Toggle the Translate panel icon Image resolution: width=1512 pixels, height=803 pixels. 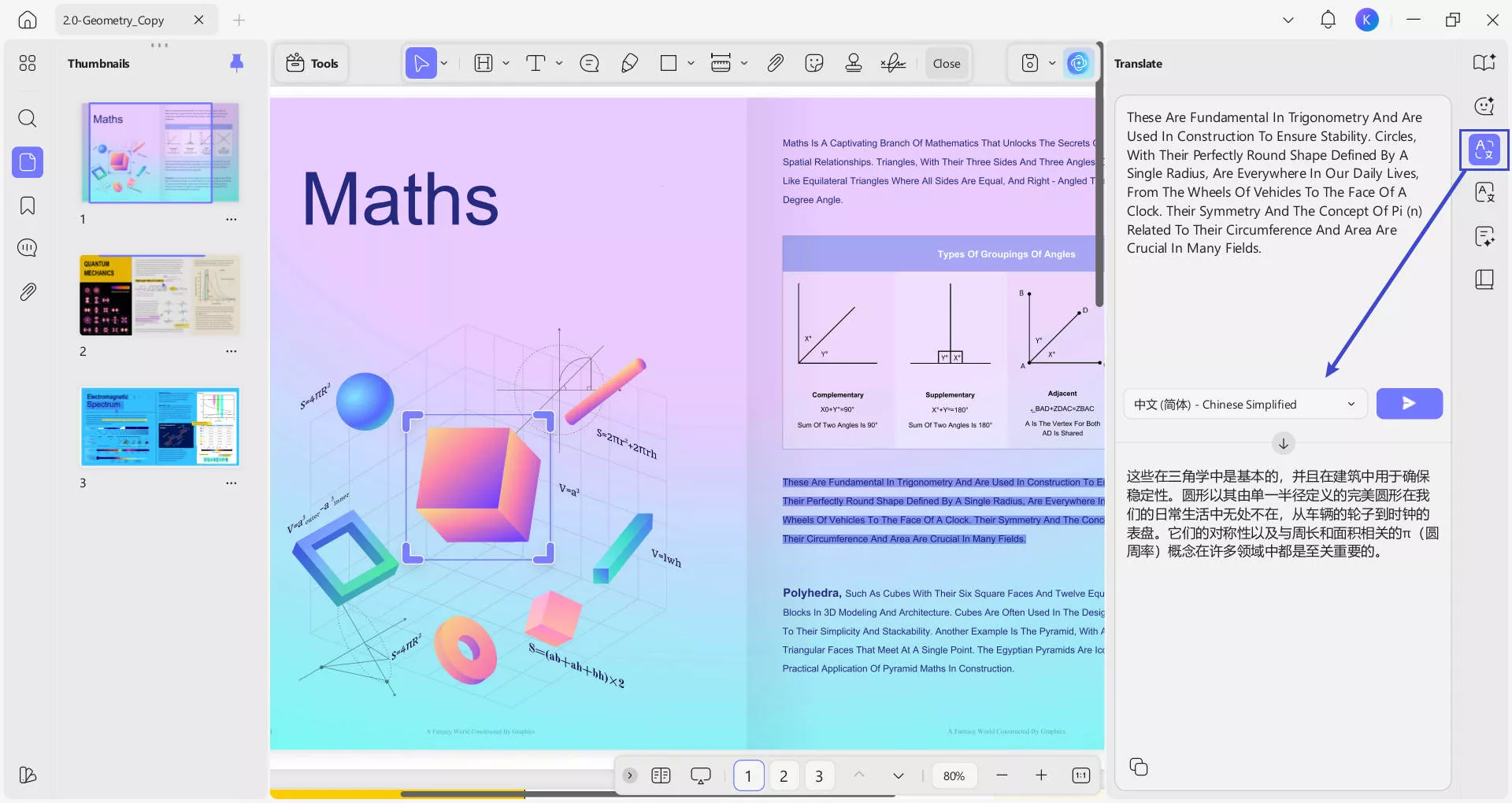[x=1484, y=150]
